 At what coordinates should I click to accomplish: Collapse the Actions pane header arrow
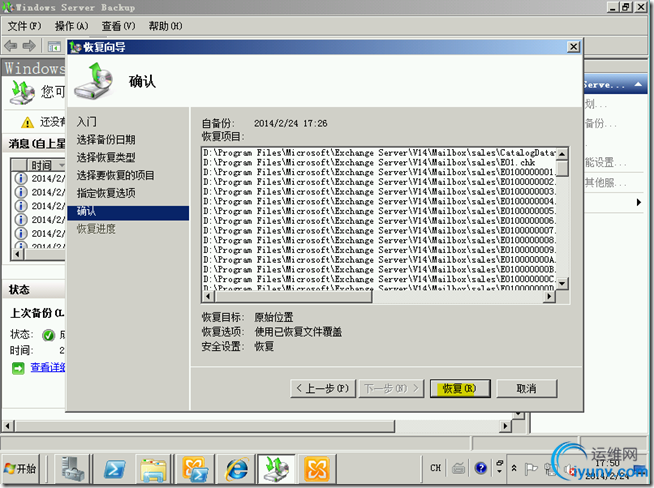[x=638, y=85]
